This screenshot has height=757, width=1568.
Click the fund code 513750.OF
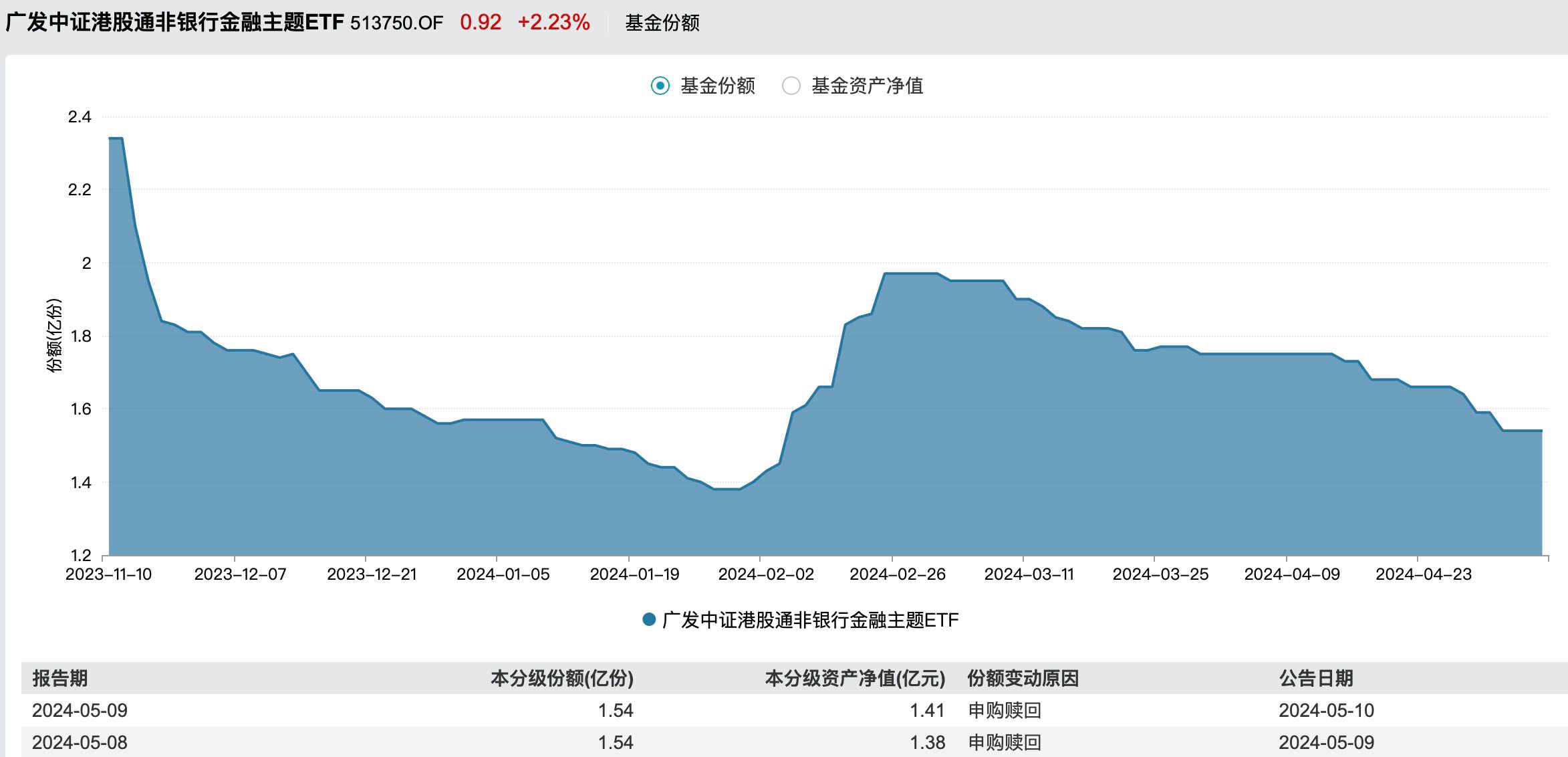click(396, 22)
